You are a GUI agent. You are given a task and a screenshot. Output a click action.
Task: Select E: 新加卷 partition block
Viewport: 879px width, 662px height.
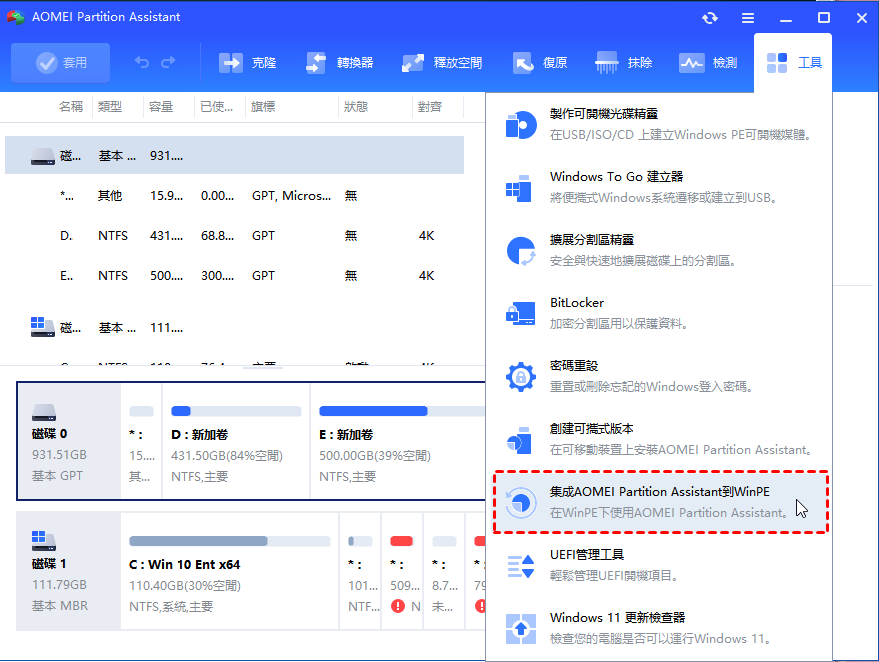pos(398,441)
